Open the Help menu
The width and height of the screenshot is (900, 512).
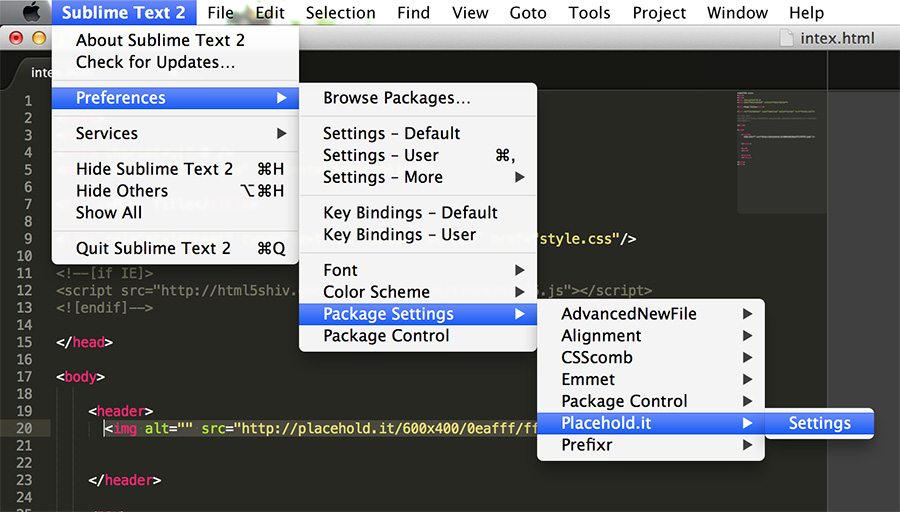point(806,12)
